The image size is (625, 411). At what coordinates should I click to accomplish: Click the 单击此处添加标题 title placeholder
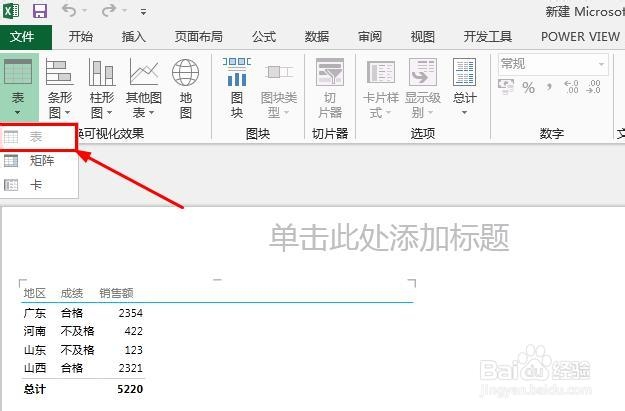[389, 238]
